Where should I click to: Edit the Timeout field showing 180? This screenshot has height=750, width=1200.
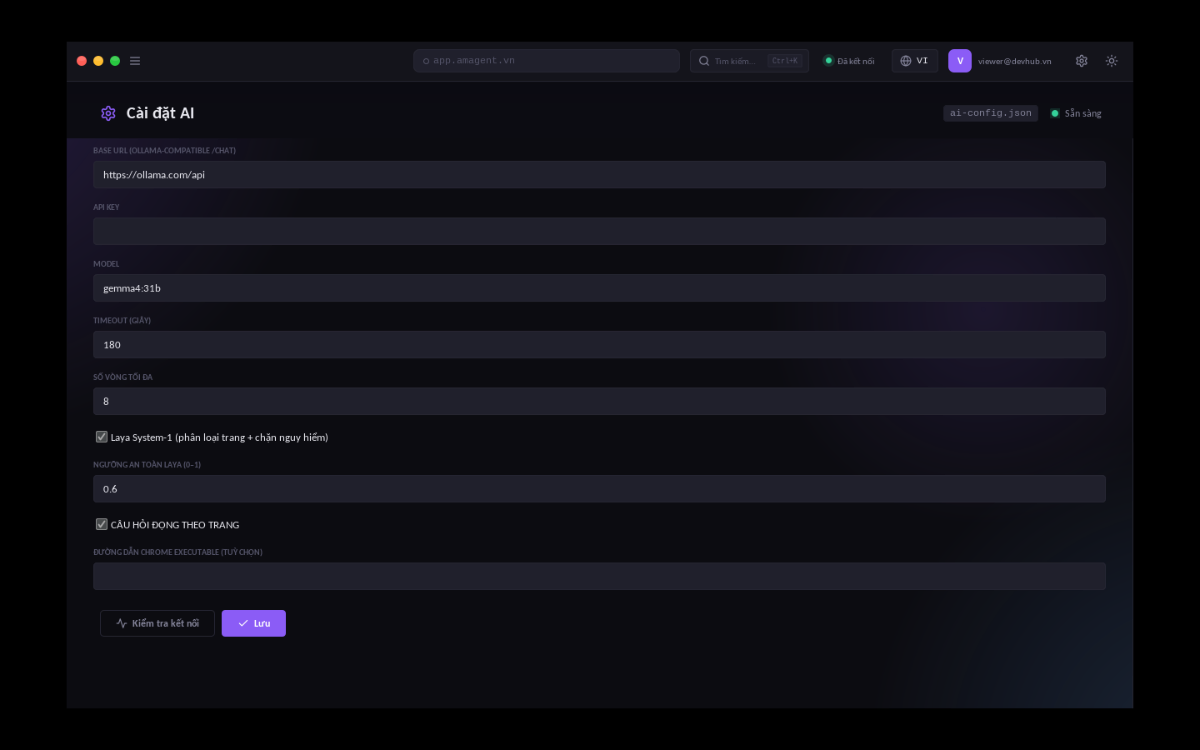[599, 344]
